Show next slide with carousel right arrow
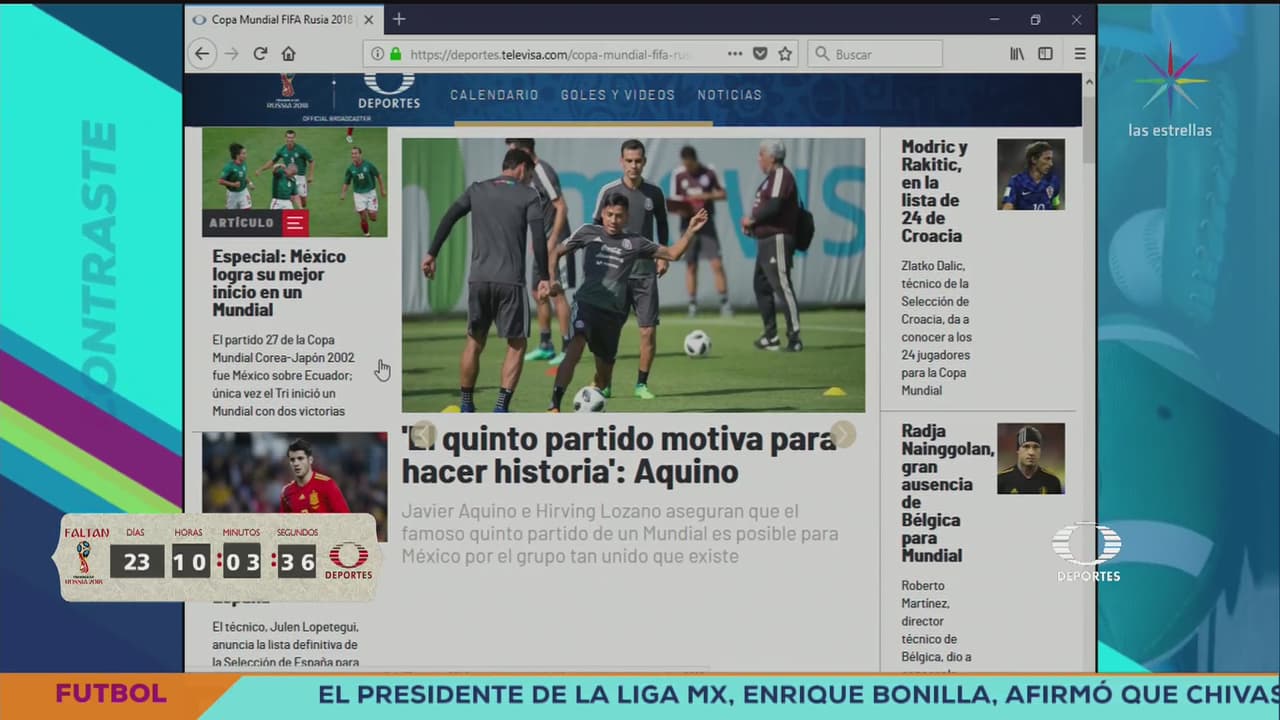 tap(843, 434)
